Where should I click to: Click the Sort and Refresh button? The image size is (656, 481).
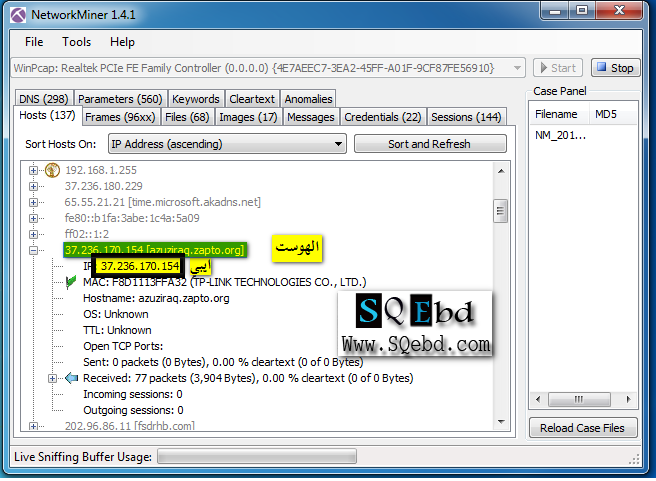tap(429, 144)
